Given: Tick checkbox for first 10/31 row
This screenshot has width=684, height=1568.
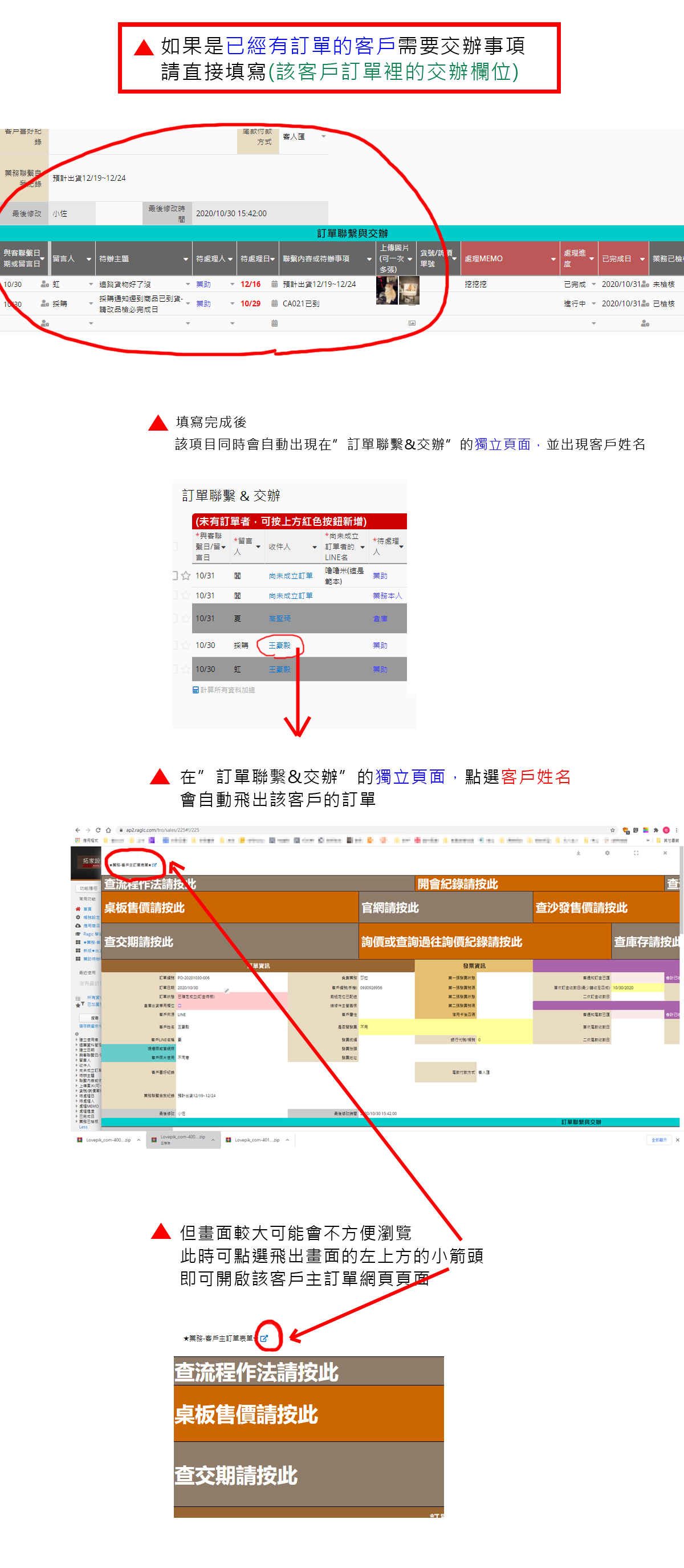Looking at the screenshot, I should tap(175, 575).
